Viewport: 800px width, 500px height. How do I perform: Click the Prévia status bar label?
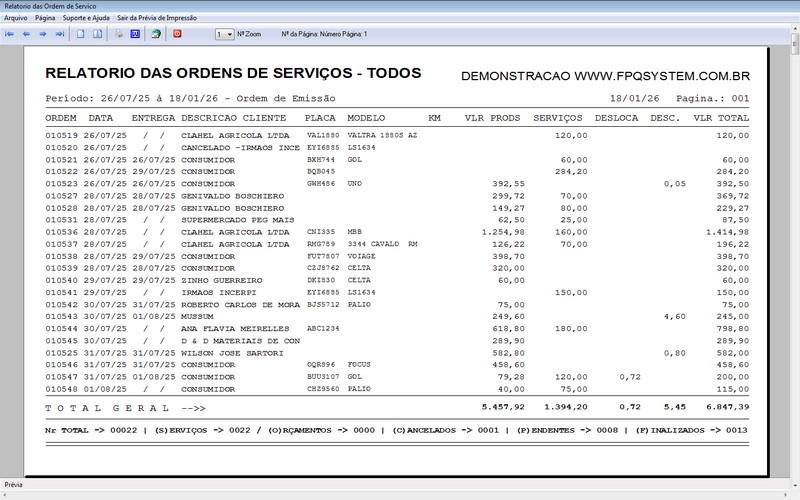13,485
